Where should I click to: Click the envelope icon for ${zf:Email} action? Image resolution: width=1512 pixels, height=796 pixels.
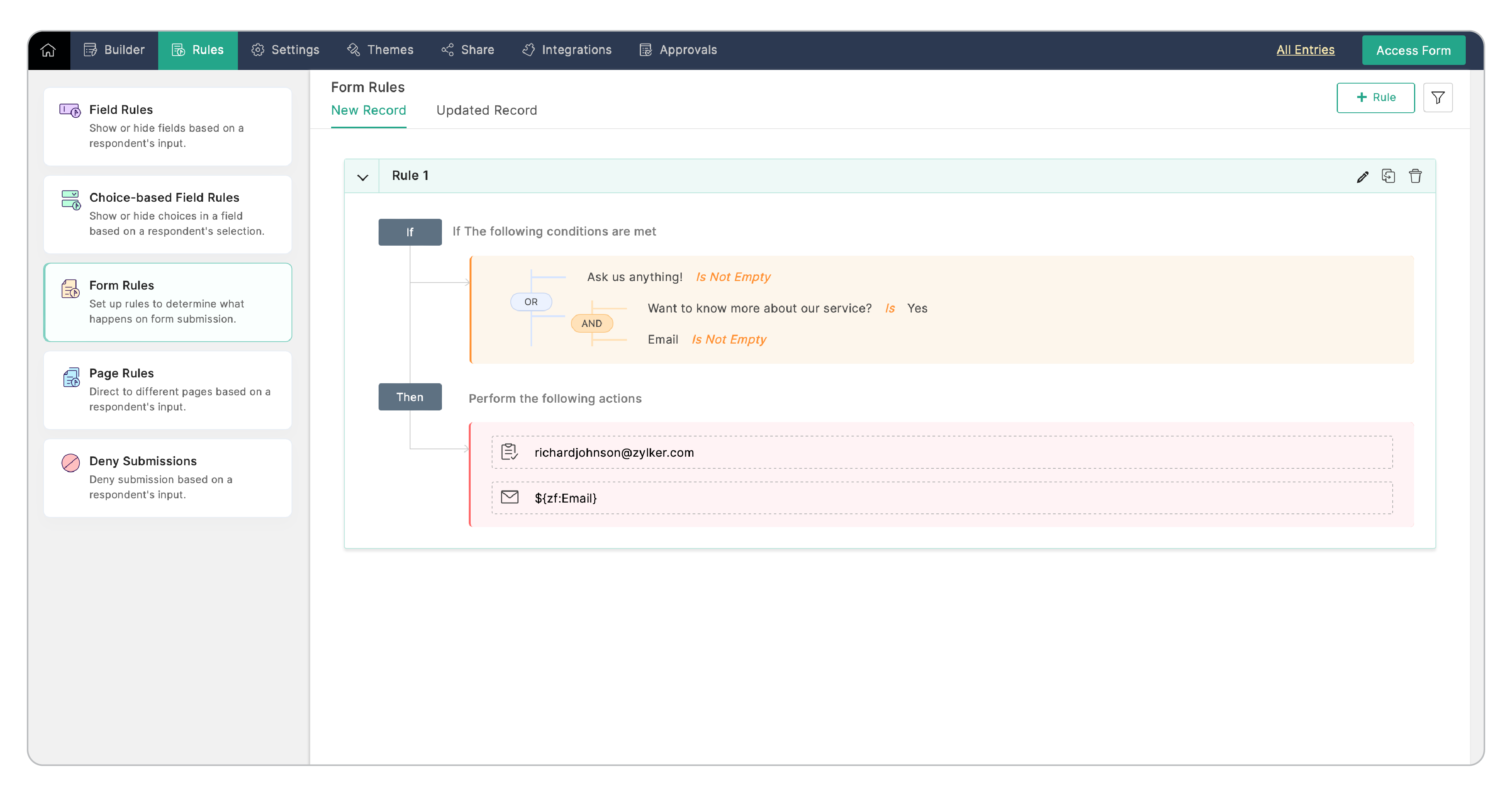(510, 497)
